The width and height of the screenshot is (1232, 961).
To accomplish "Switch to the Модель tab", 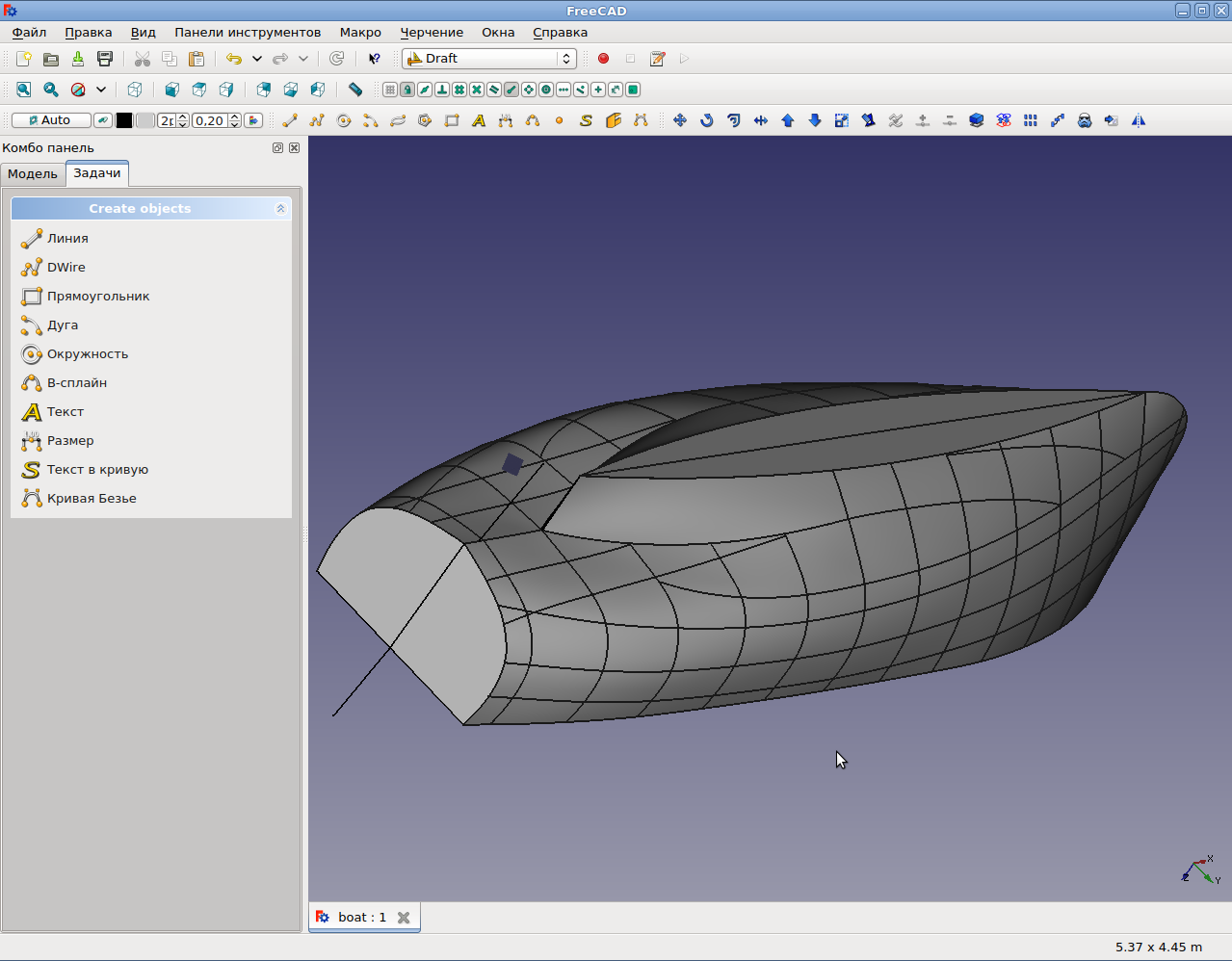I will (x=33, y=174).
